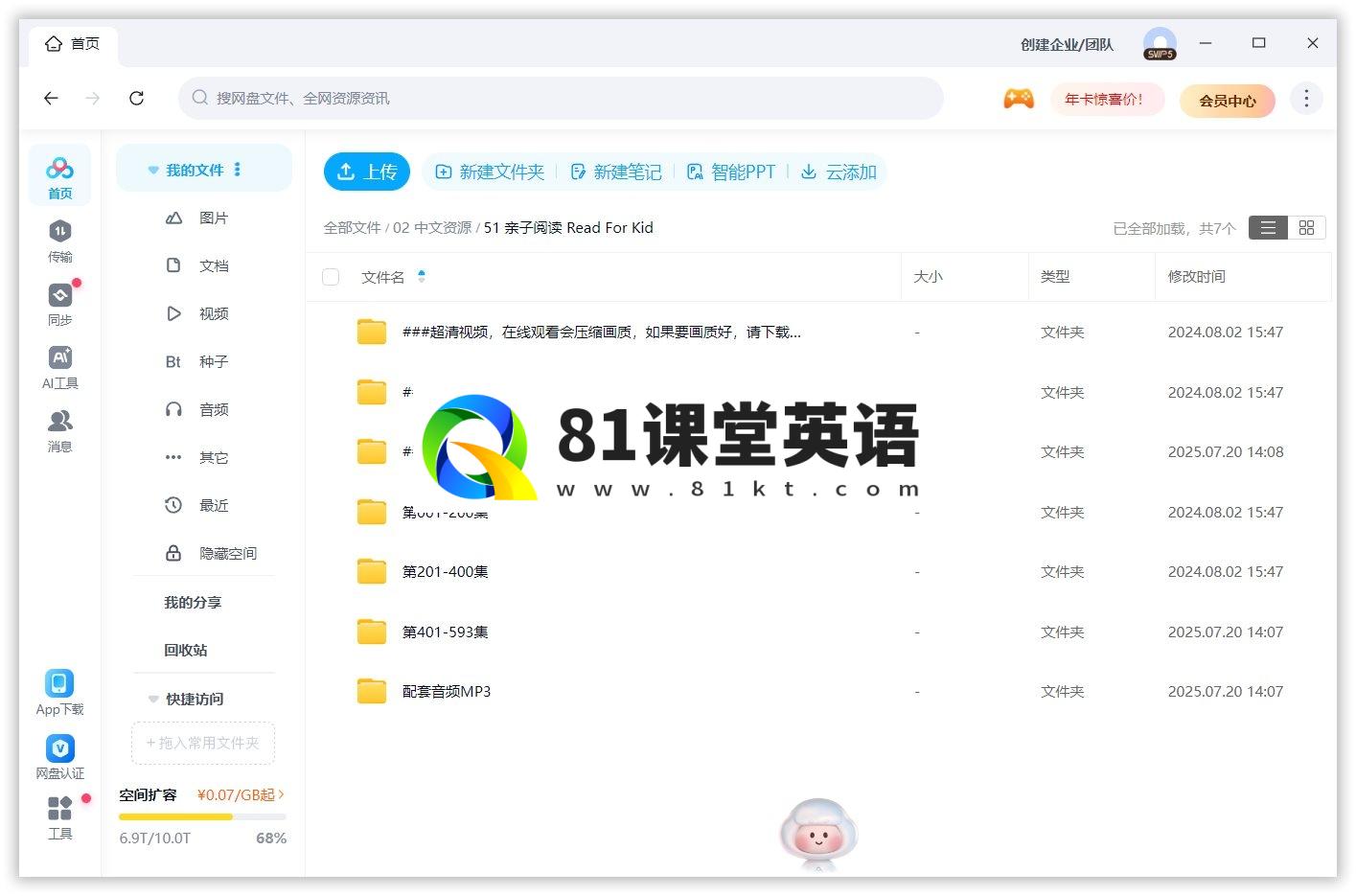Image resolution: width=1356 pixels, height=896 pixels.
Task: Click the date 2025.07.20 14:08
Action: tap(1225, 452)
